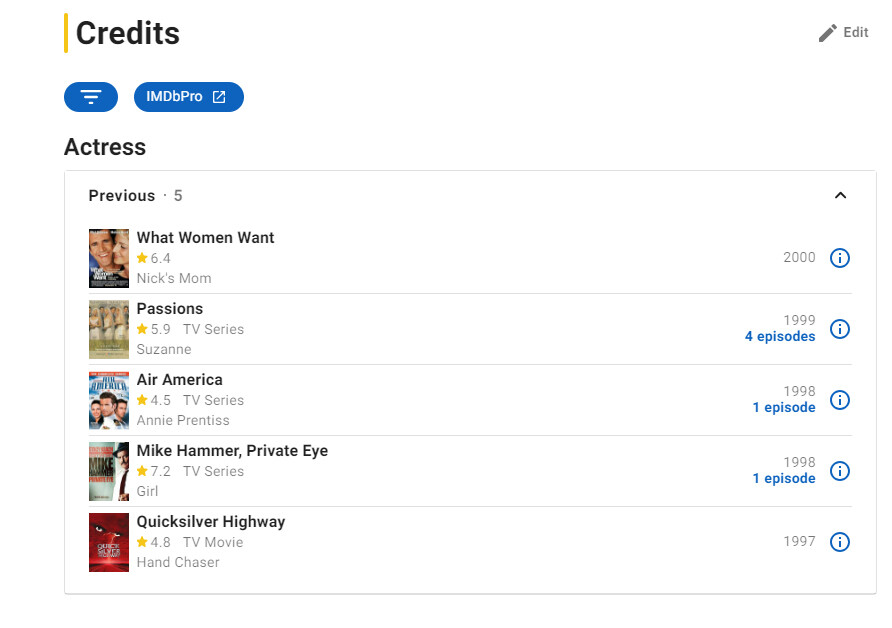Open the IMDbPro external link button
892x628 pixels.
coord(189,97)
